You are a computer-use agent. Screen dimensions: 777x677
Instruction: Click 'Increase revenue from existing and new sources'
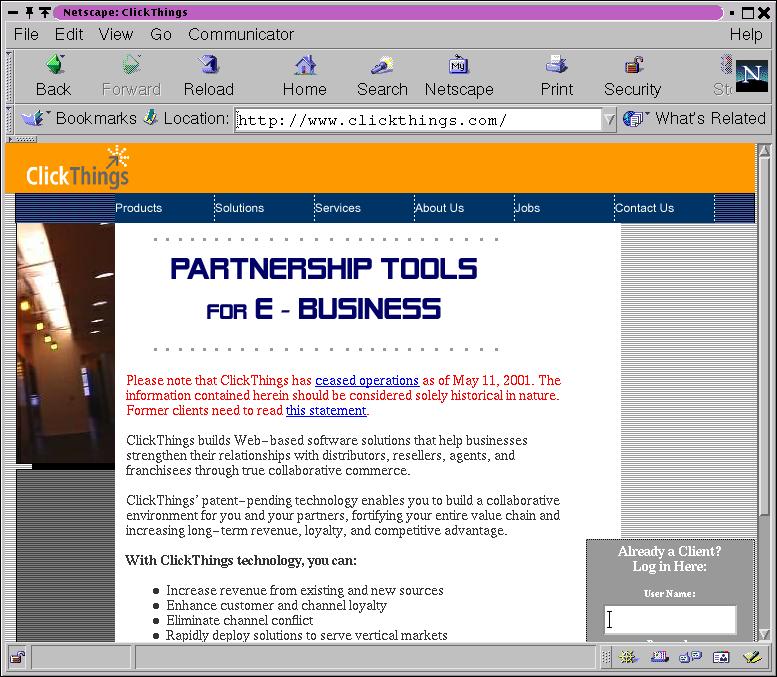click(x=305, y=591)
